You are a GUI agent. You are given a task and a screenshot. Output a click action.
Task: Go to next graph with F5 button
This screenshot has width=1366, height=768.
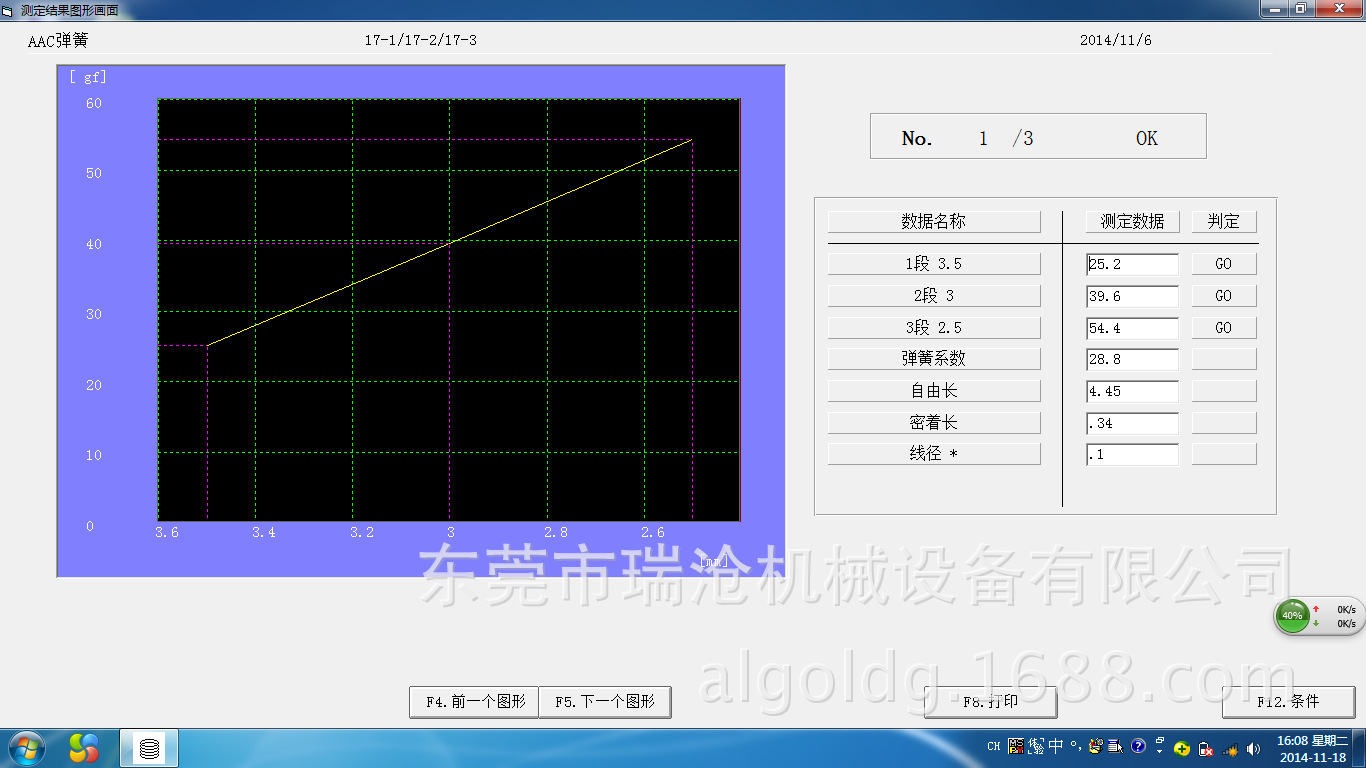tap(605, 702)
